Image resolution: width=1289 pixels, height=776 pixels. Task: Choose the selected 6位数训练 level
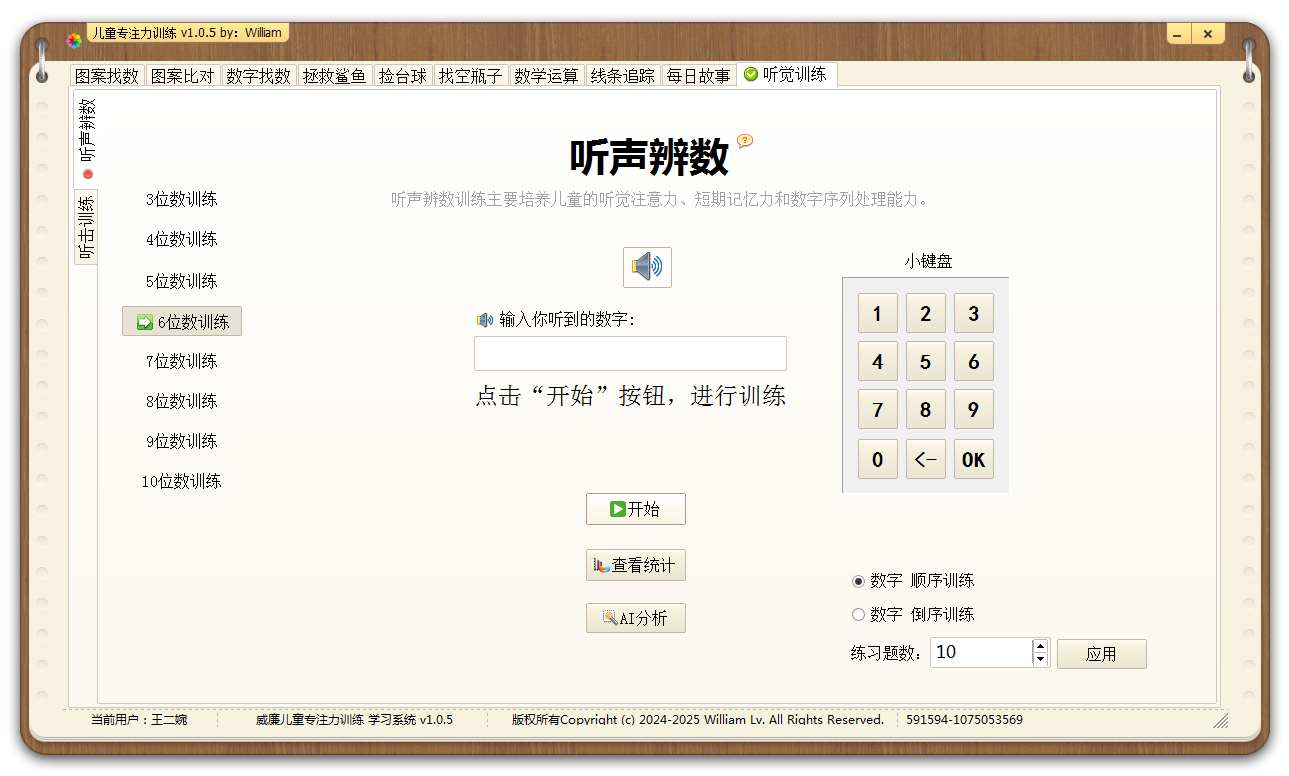[182, 322]
